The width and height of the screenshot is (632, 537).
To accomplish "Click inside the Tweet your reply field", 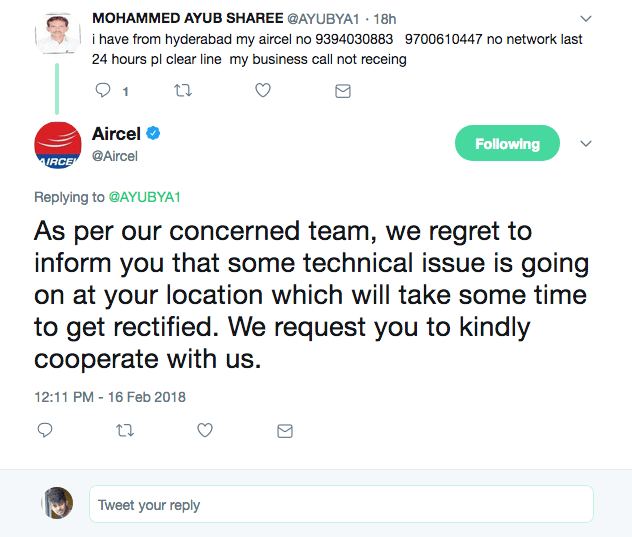I will click(341, 504).
